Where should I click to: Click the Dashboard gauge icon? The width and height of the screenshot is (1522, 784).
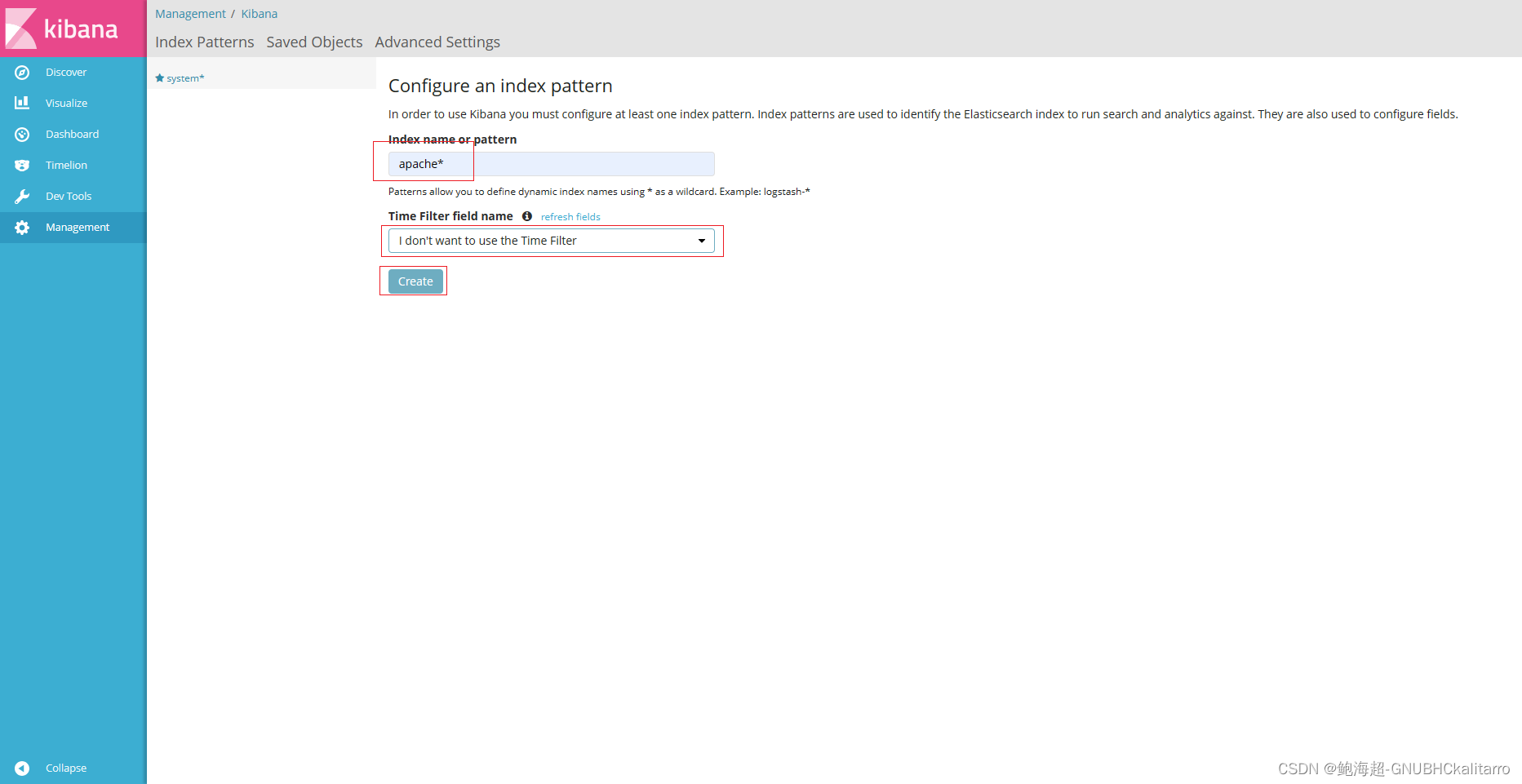point(22,135)
